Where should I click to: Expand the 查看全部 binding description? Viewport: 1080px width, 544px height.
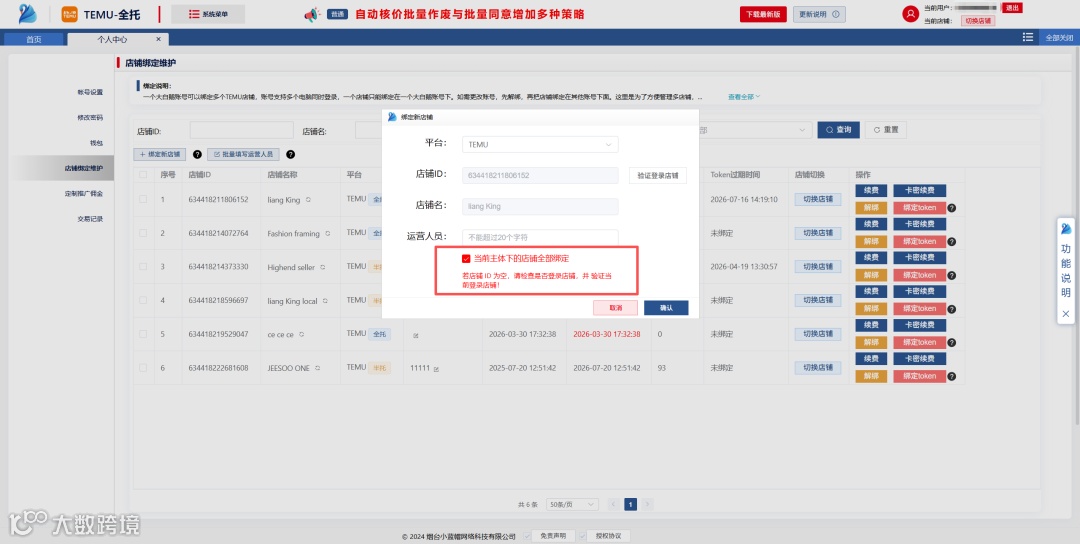click(744, 97)
